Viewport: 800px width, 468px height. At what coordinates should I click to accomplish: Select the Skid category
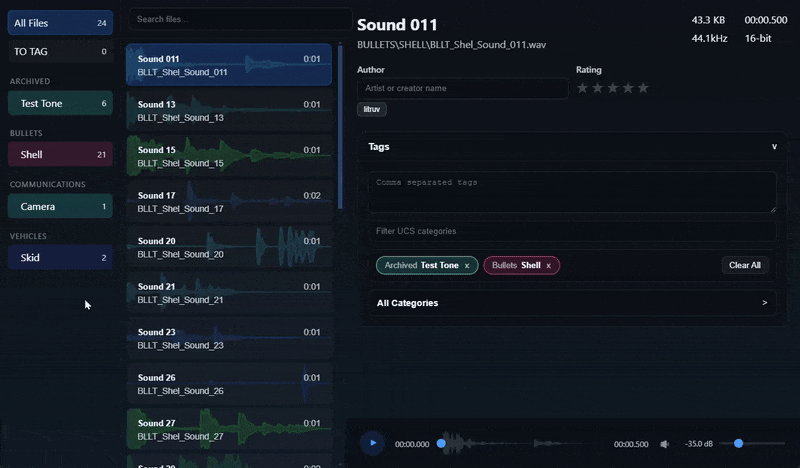60,258
